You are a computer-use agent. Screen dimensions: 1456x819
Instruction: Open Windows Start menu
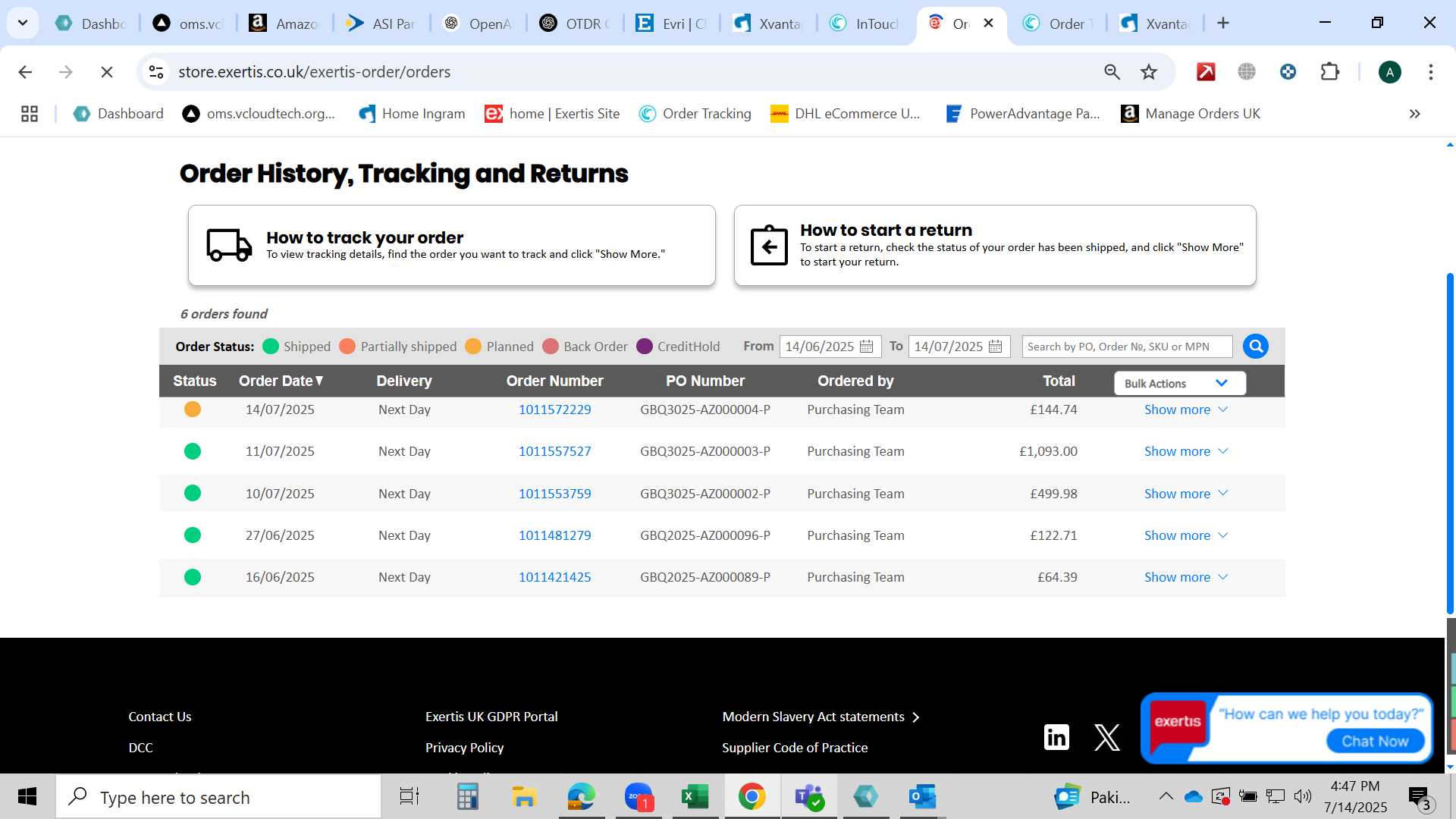point(27,797)
